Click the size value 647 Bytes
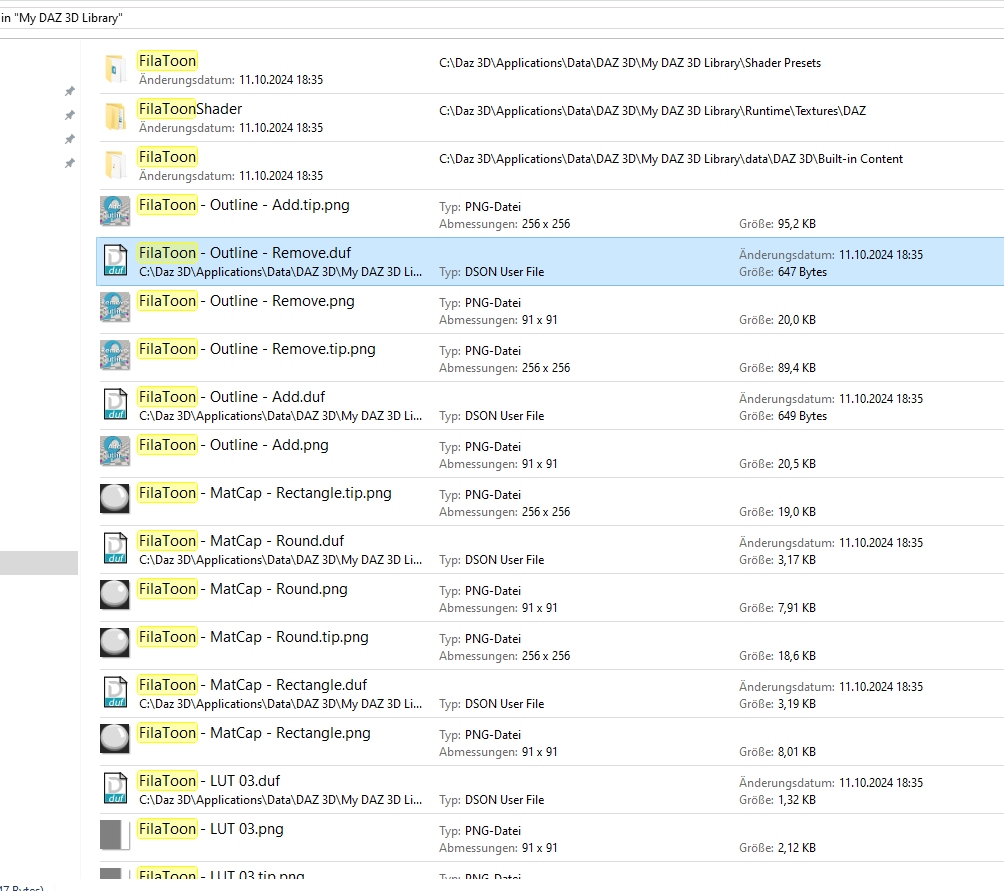This screenshot has height=891, width=1004. click(x=802, y=272)
